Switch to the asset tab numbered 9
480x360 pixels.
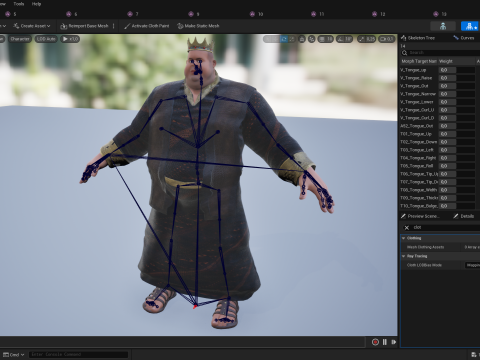click(194, 14)
